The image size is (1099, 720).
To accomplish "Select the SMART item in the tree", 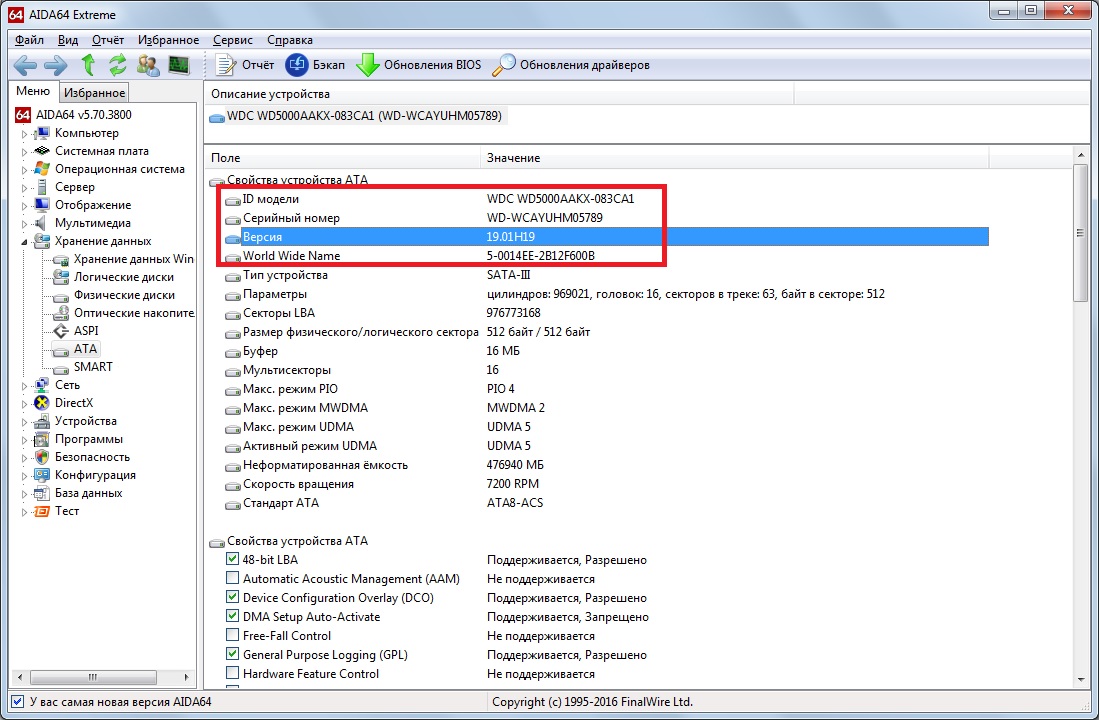I will coord(93,367).
